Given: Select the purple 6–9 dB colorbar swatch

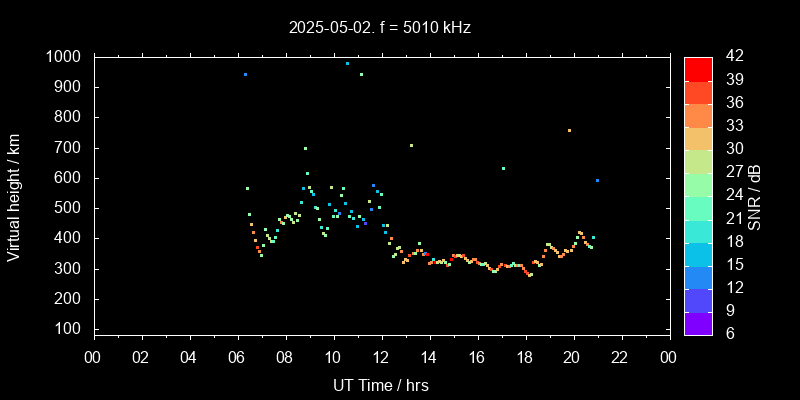Looking at the screenshot, I should [x=698, y=323].
